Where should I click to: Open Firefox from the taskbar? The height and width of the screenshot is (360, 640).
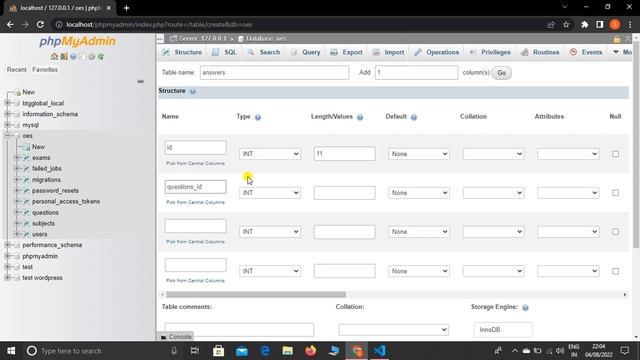[x=311, y=351]
